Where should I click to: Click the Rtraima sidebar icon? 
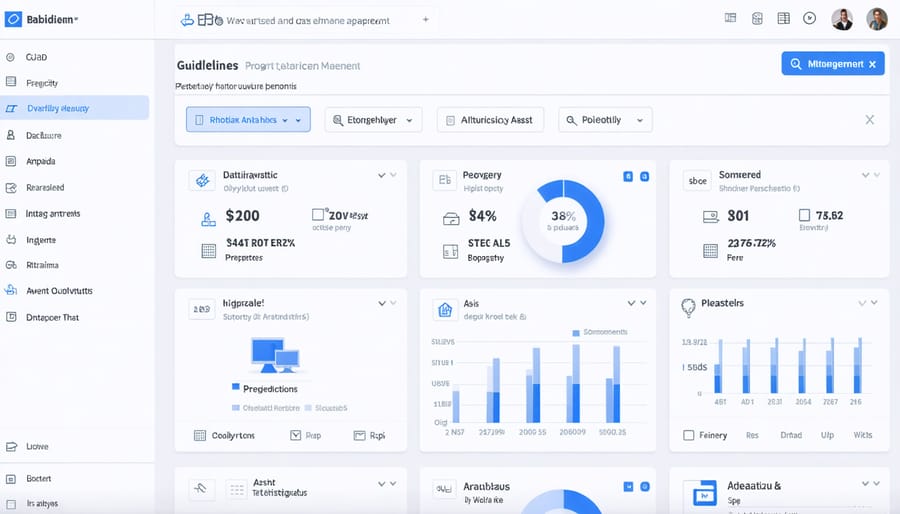point(11,265)
